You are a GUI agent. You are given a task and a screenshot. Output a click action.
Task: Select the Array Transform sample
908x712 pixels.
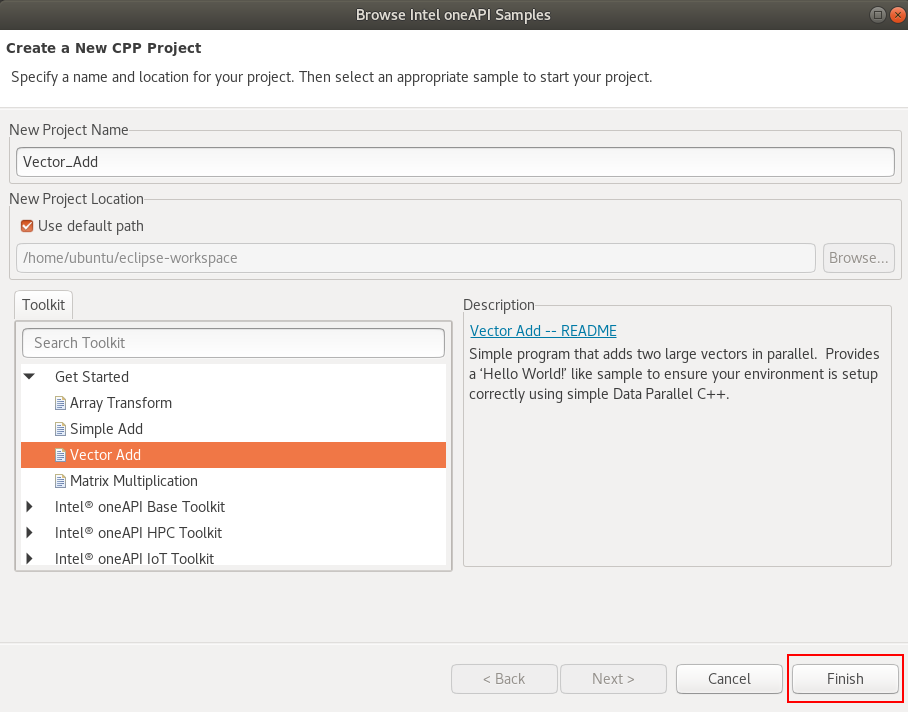click(121, 403)
